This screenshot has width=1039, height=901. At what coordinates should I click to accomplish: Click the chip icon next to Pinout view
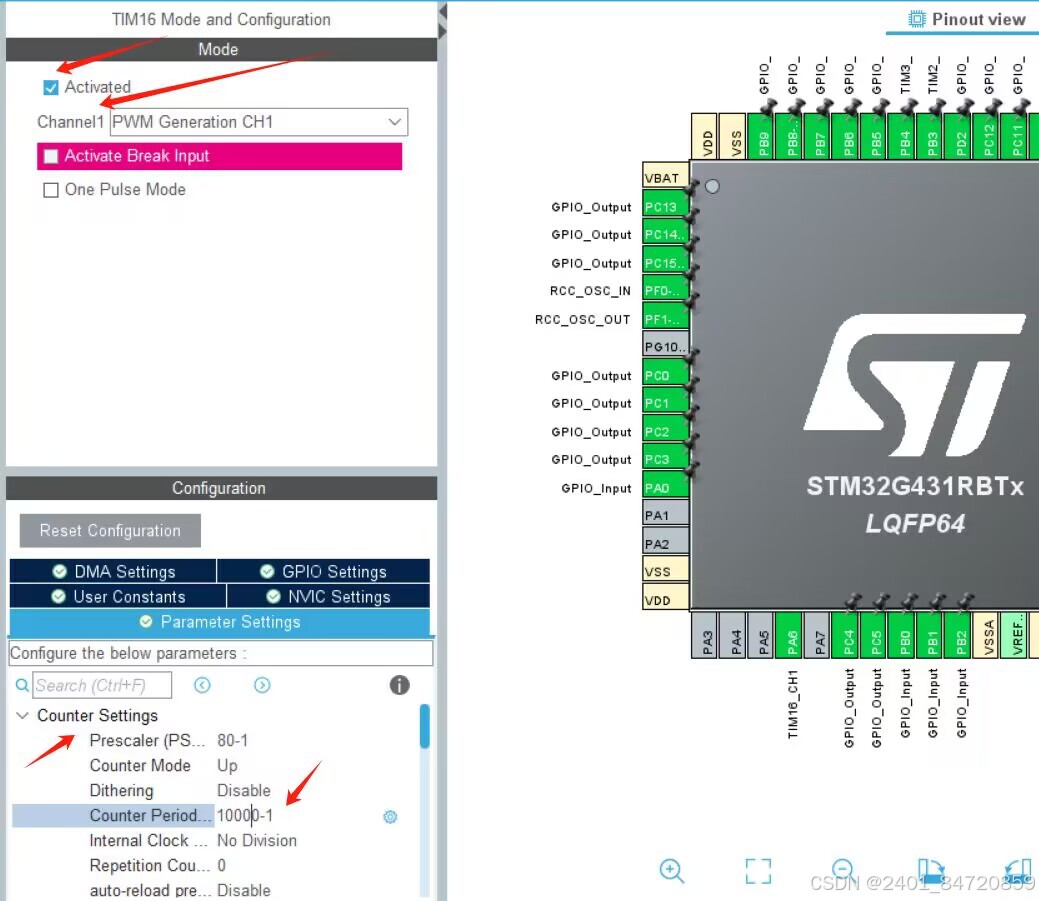point(916,19)
